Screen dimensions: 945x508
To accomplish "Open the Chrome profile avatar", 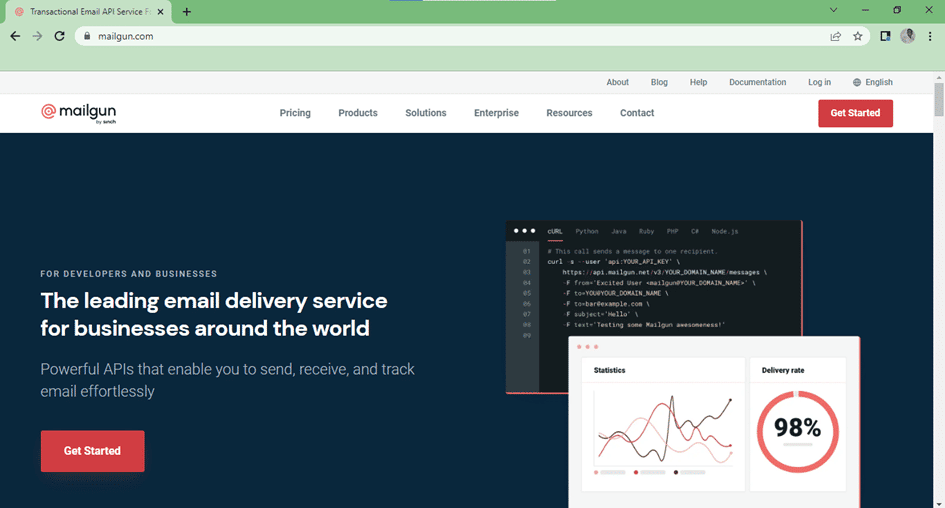I will (908, 36).
